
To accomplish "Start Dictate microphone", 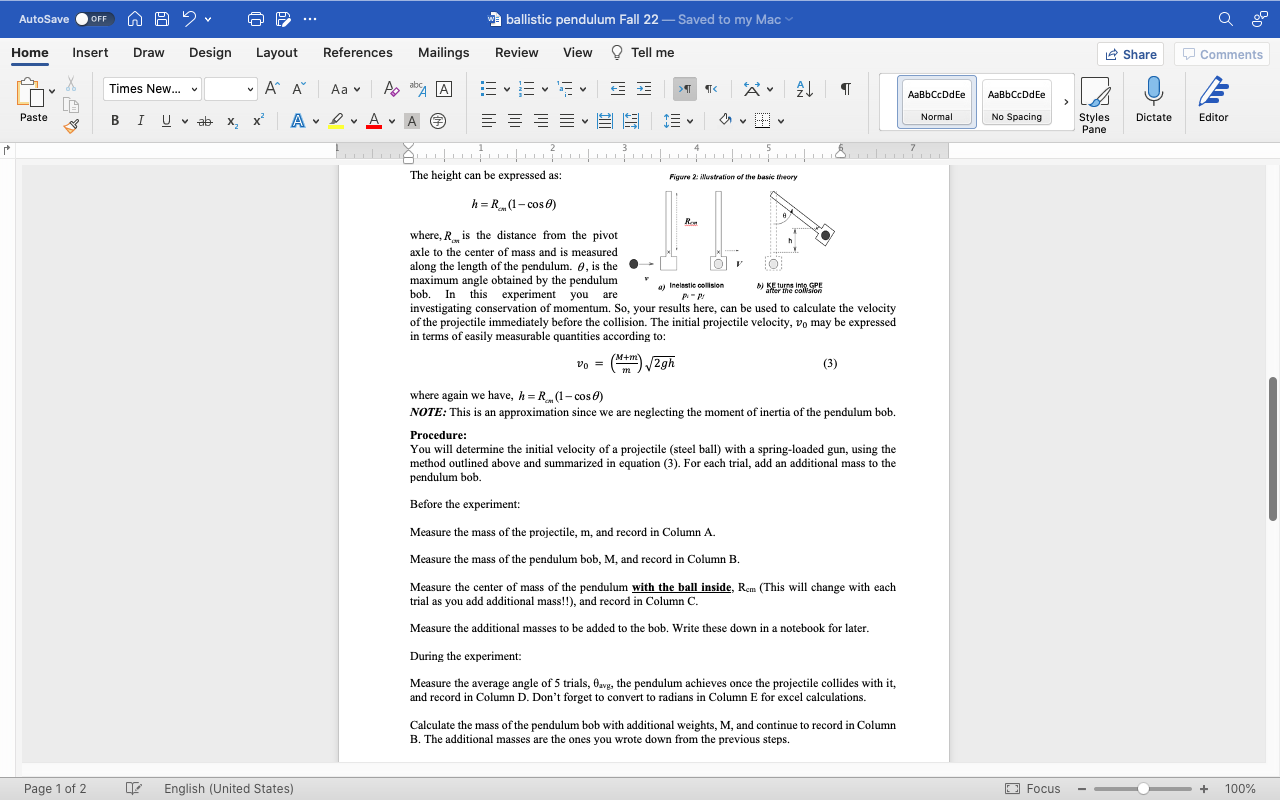I will click(1153, 100).
